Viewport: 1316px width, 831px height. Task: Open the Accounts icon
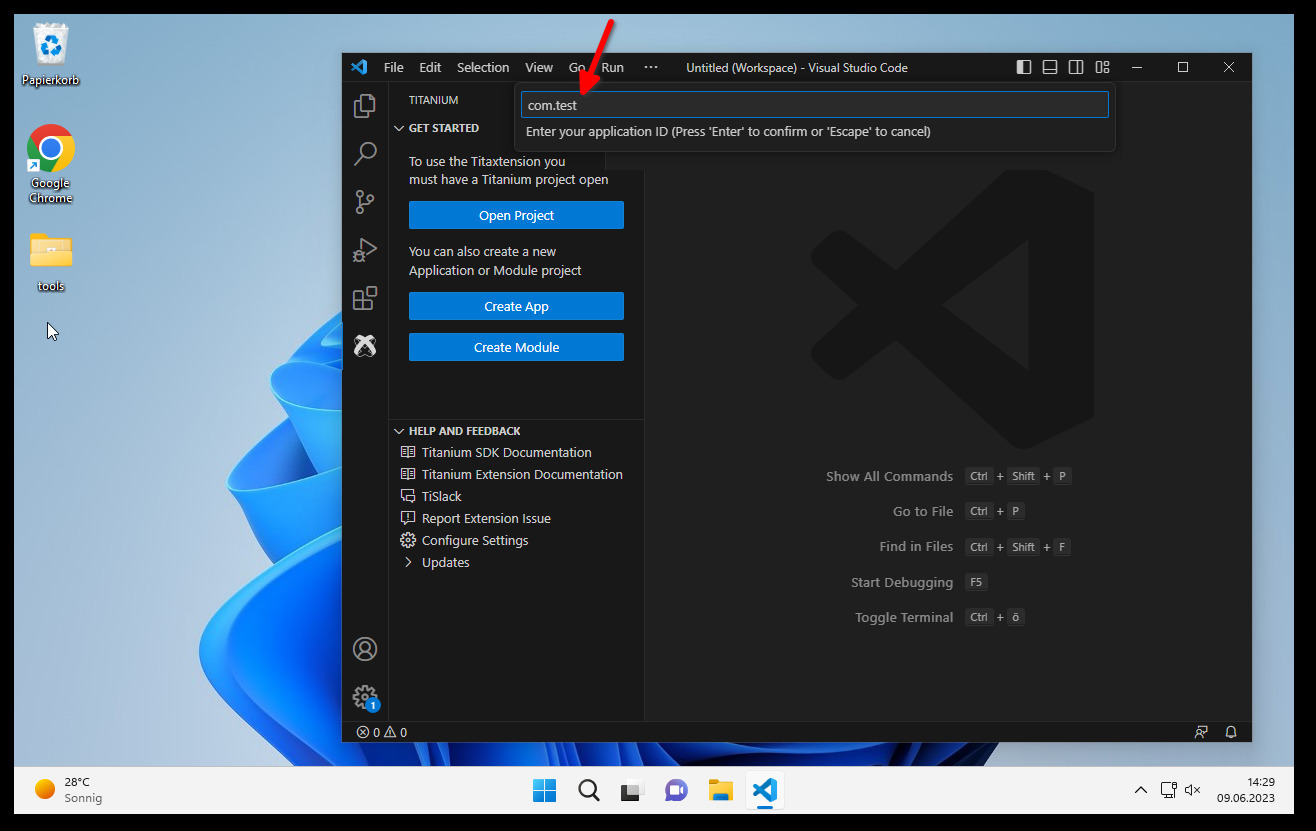point(365,649)
